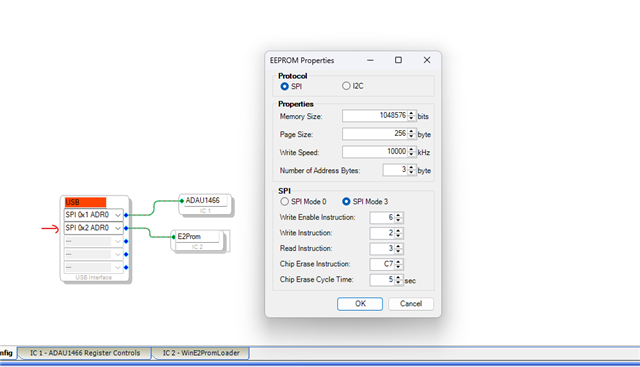Cancel the EEPROM Properties dialog

point(411,304)
